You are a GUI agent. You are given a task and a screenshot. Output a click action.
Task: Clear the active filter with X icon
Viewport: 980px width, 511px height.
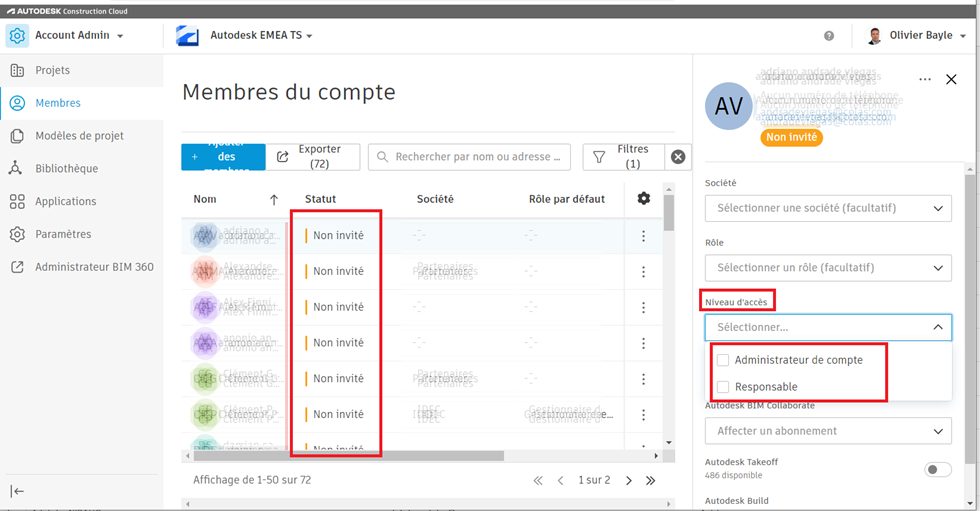pyautogui.click(x=678, y=157)
